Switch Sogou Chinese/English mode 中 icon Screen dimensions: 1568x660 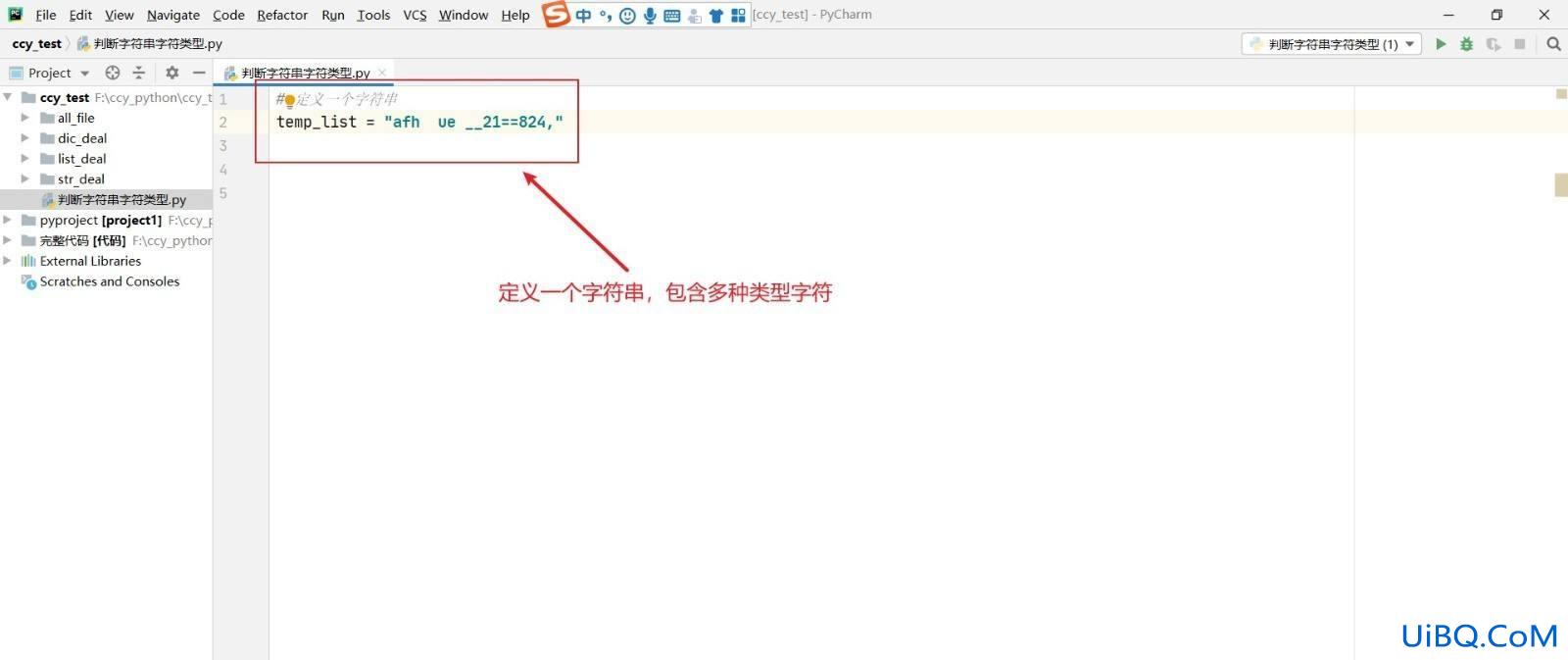[x=584, y=15]
